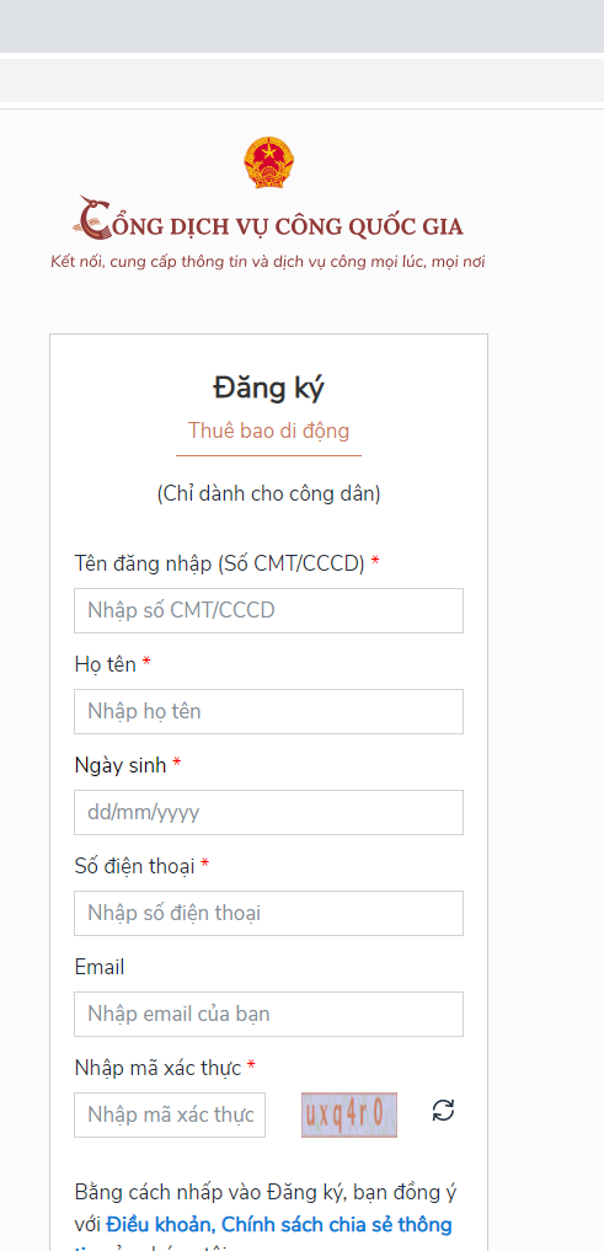Refresh the captcha verification code
604x1252 pixels.
coord(443,1110)
